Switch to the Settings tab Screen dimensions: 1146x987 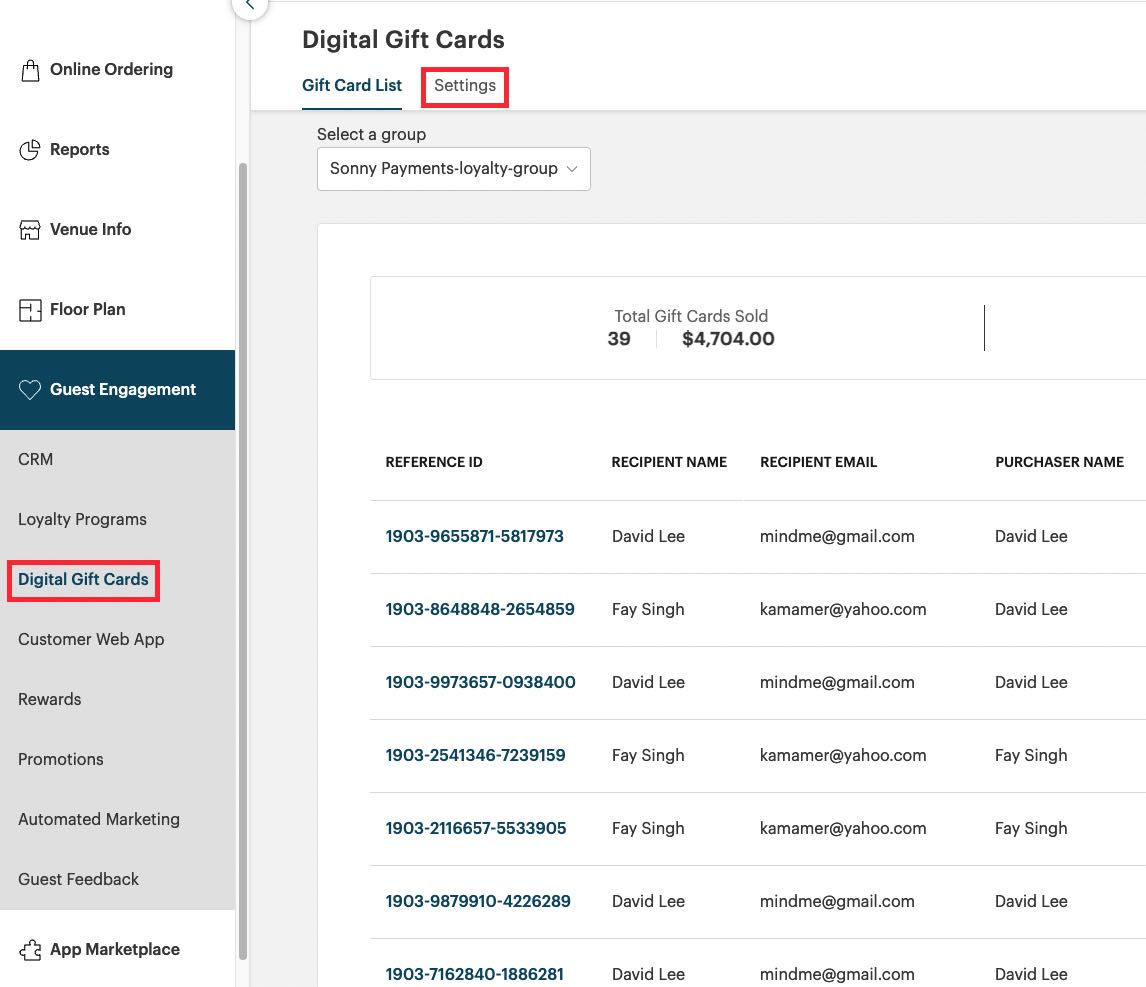(464, 86)
